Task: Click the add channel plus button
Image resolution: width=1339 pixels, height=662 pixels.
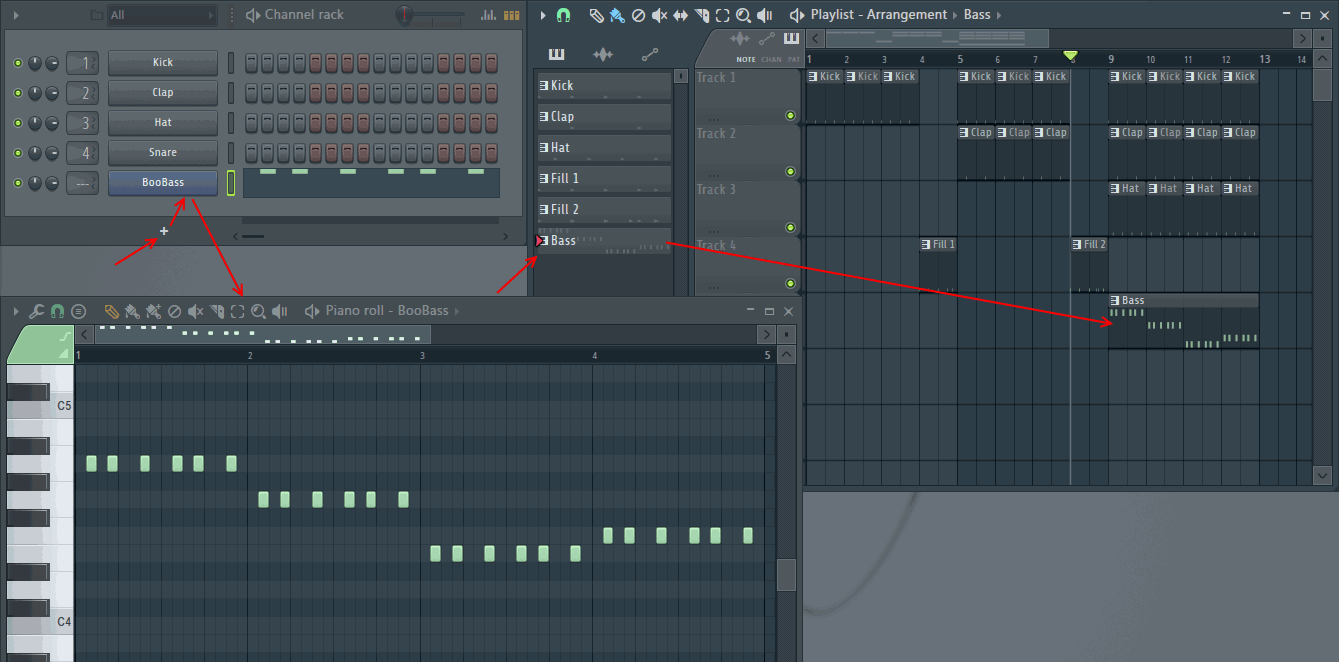Action: tap(164, 231)
